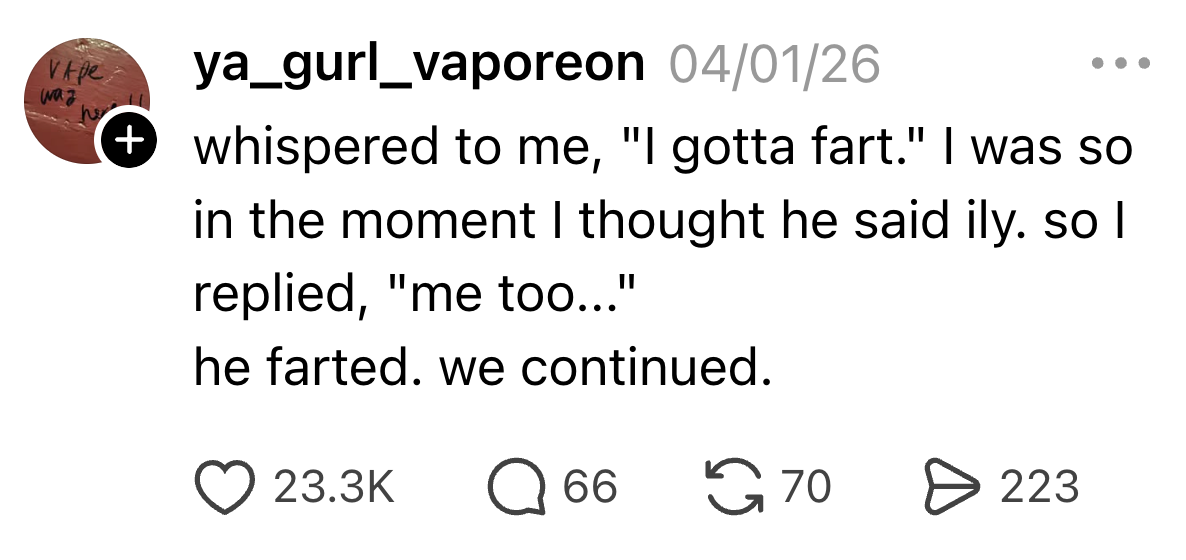
Task: Open the three-dot more options menu
Action: tap(1121, 65)
